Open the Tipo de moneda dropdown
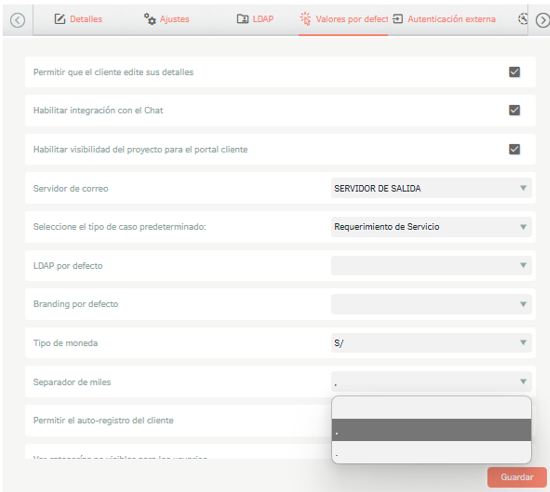550x492 pixels. (431, 343)
